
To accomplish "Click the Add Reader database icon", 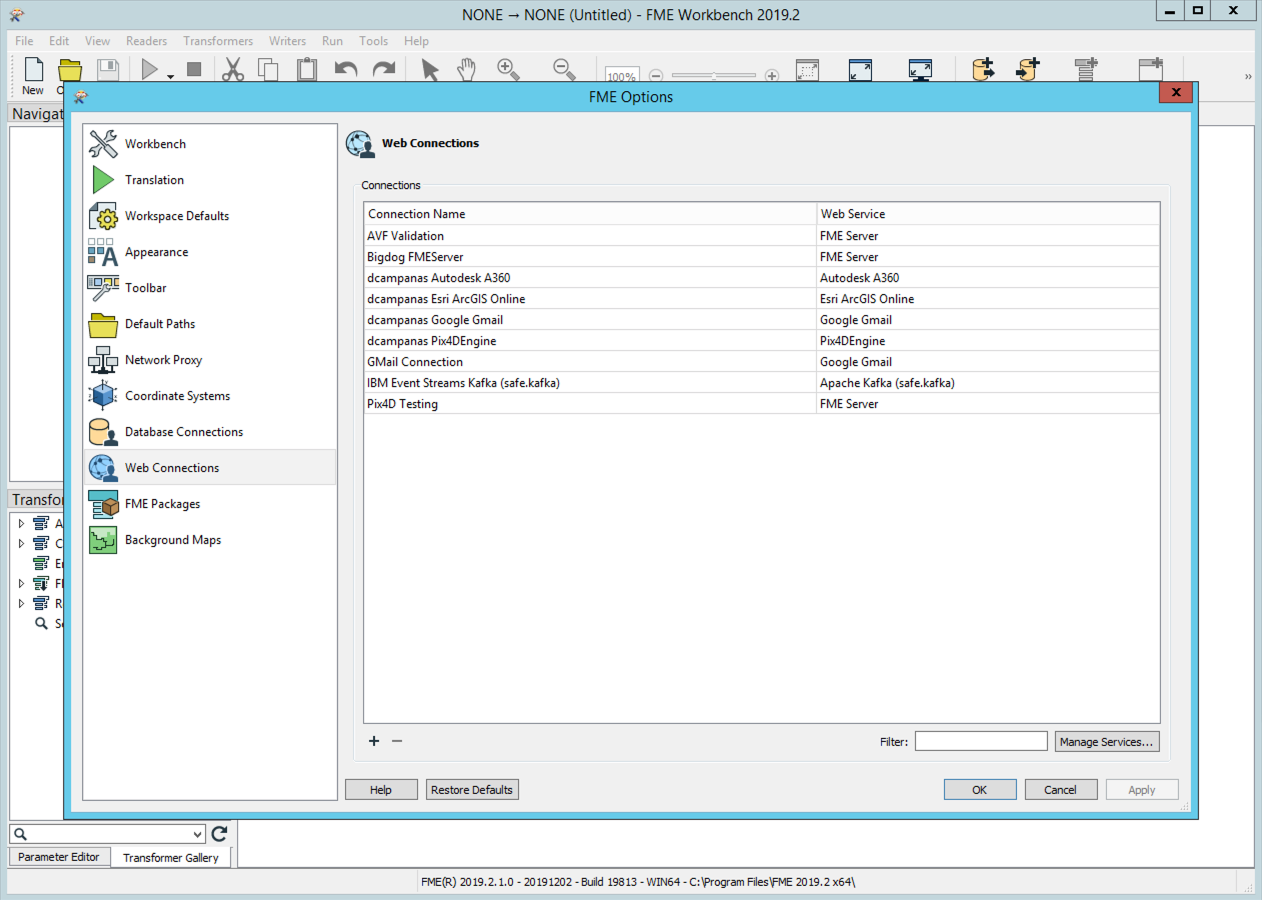I will [984, 70].
